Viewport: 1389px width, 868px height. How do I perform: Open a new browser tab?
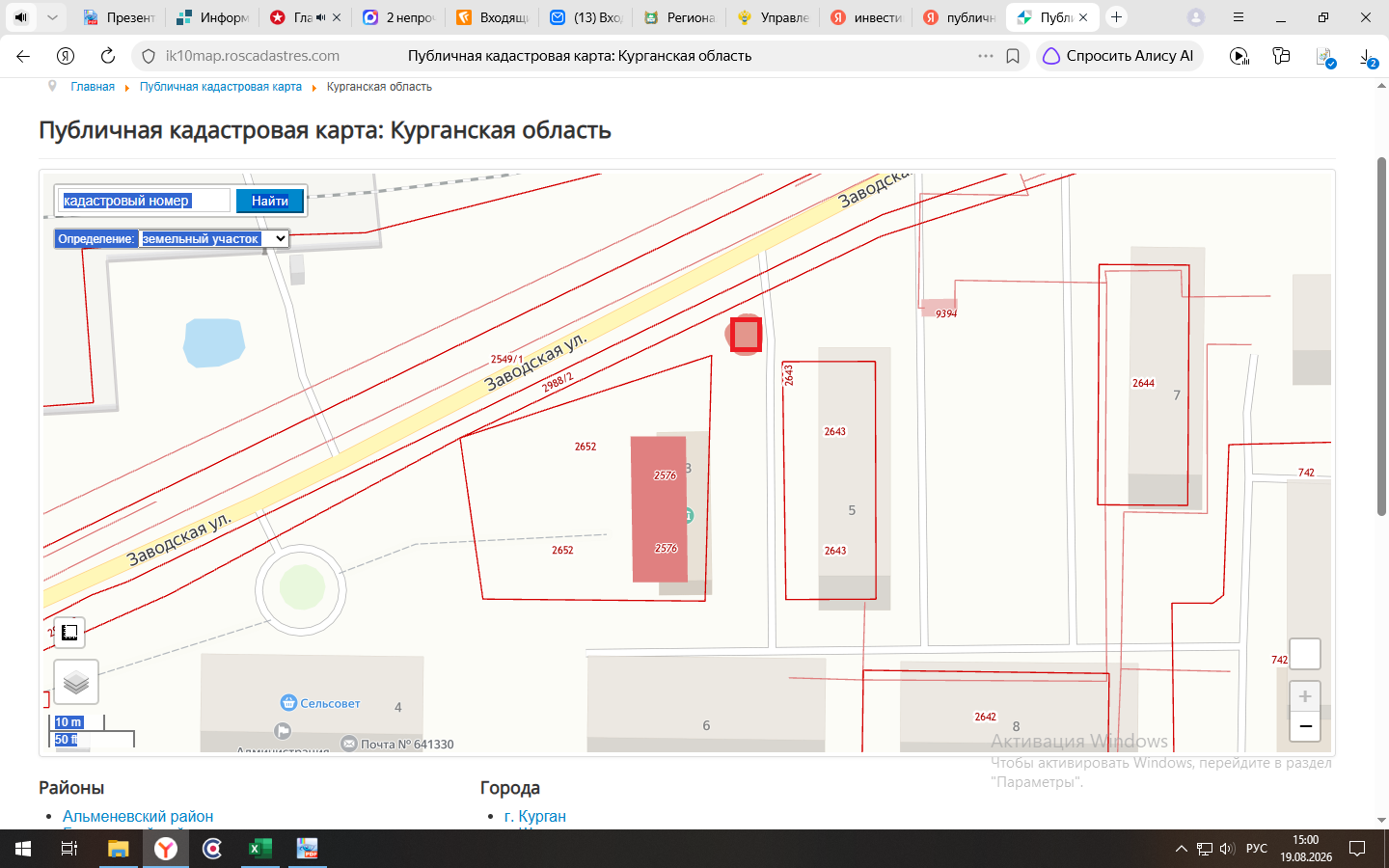coord(1116,17)
